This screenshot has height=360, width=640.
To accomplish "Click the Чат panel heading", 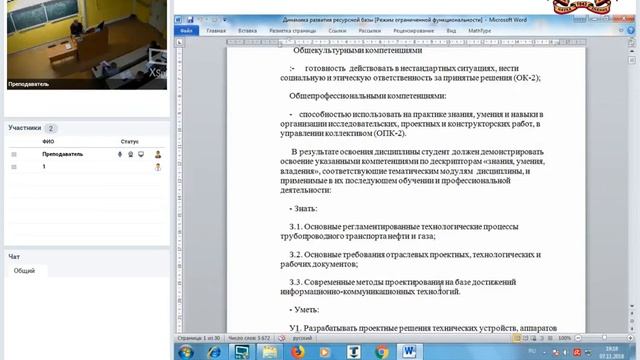I will click(x=14, y=257).
